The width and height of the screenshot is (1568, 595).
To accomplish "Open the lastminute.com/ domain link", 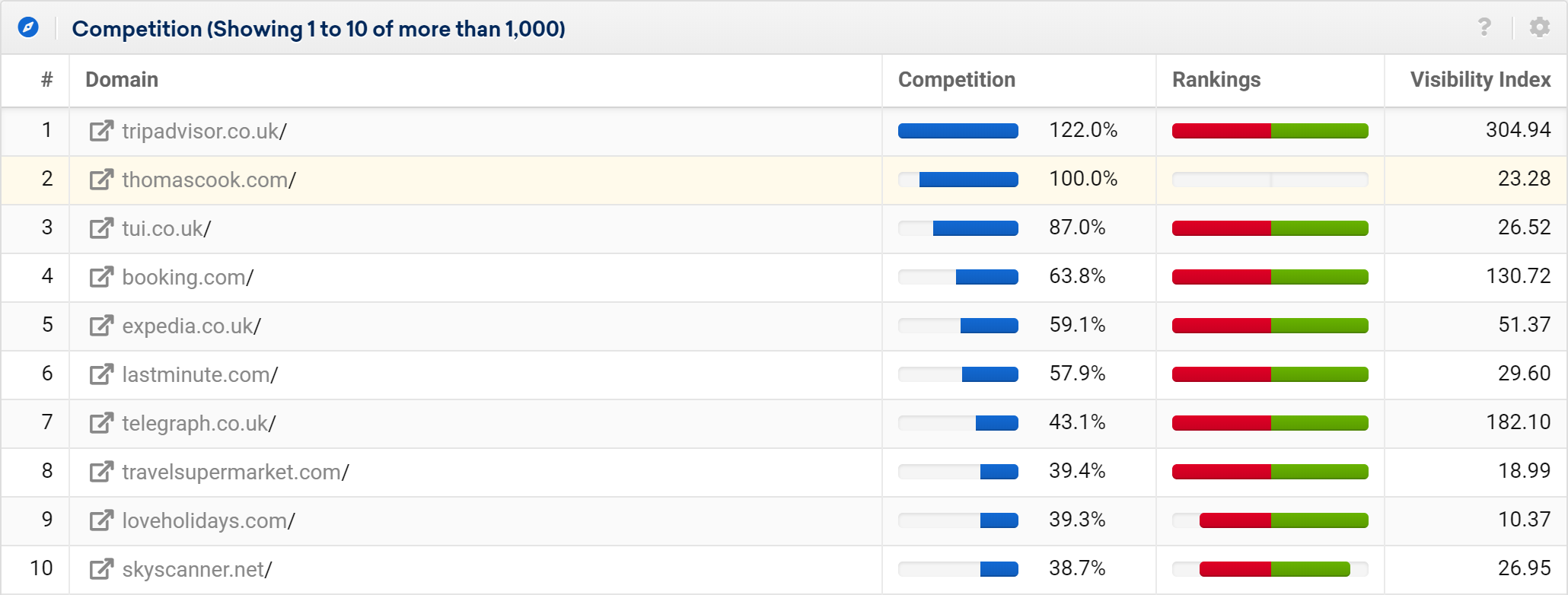I will 199,374.
